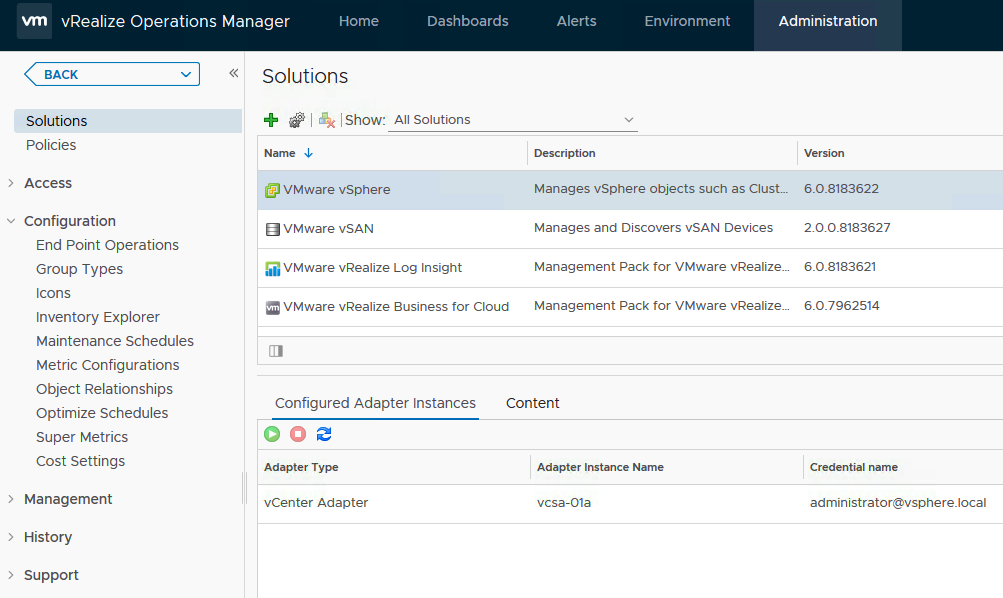Start collecting with the green play icon
1003x598 pixels.
[271, 434]
